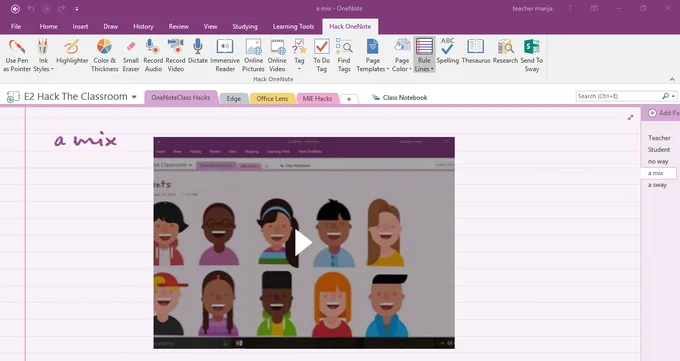The image size is (680, 361).
Task: Open the Office Lens section tab
Action: tap(272, 98)
